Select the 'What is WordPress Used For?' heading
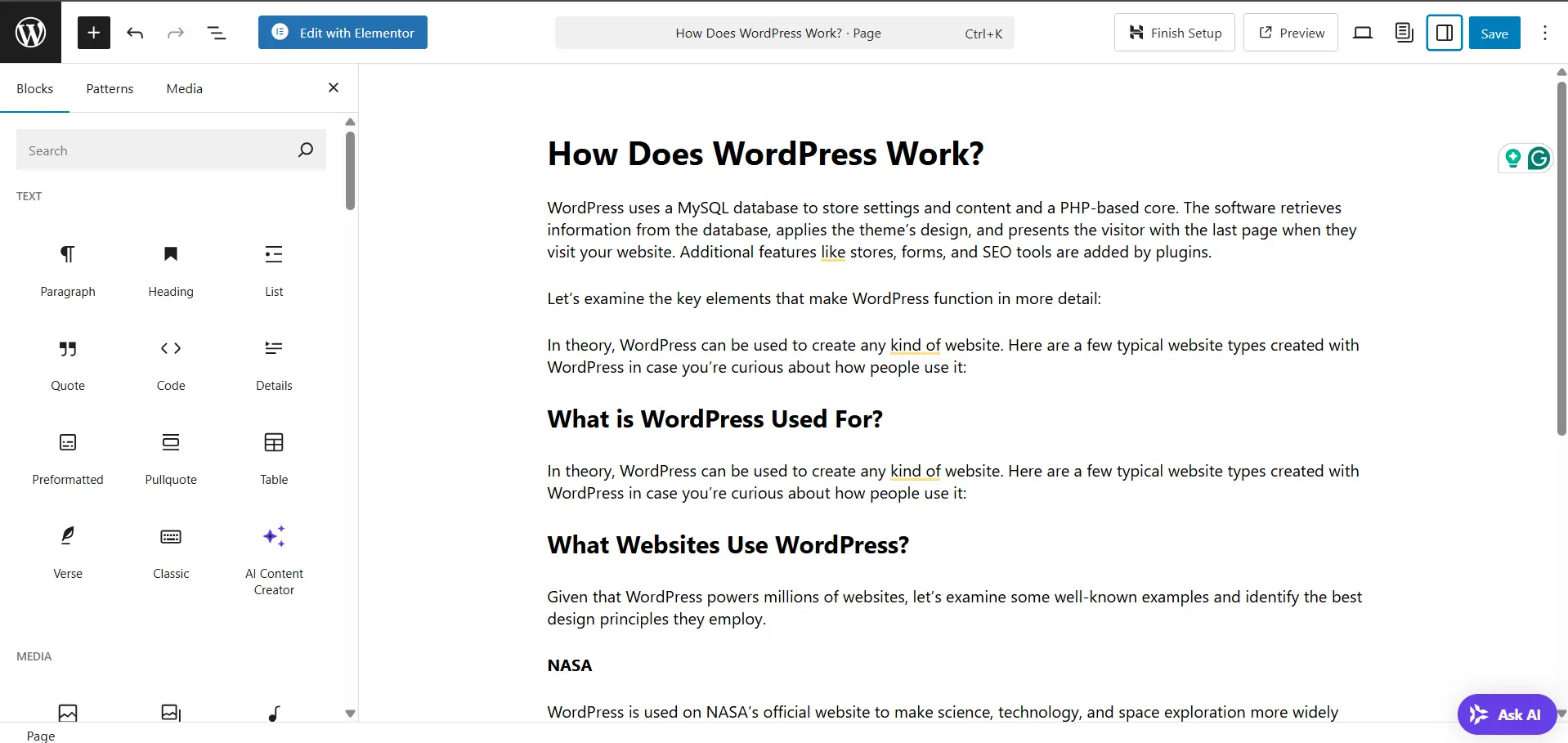The width and height of the screenshot is (1568, 743). (715, 419)
